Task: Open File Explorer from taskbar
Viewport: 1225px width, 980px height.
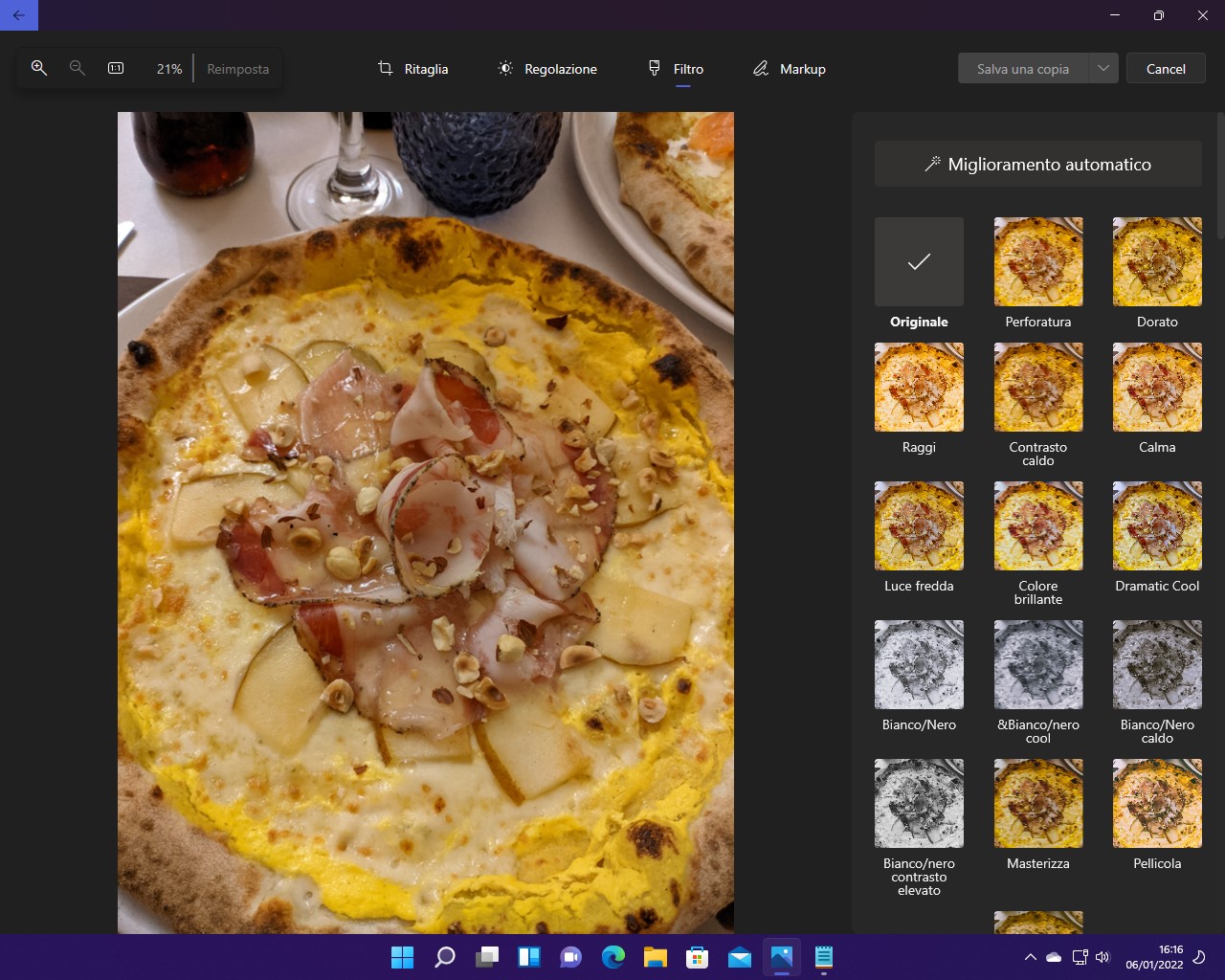Action: tap(656, 957)
